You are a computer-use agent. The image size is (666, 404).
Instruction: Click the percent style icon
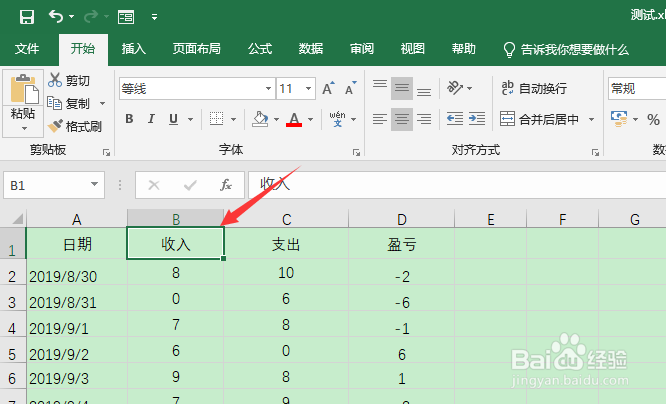coord(653,119)
